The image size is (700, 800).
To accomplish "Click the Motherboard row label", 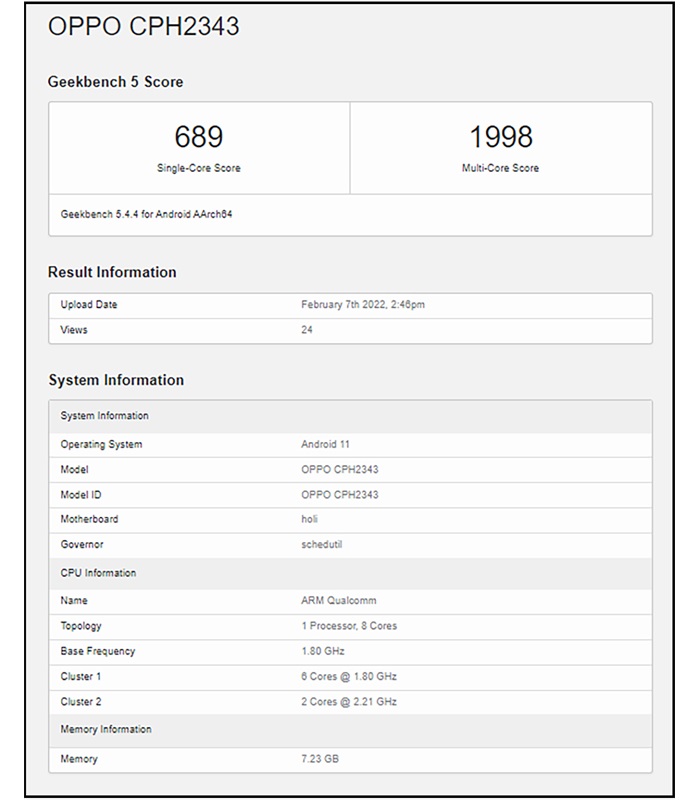I will (89, 519).
